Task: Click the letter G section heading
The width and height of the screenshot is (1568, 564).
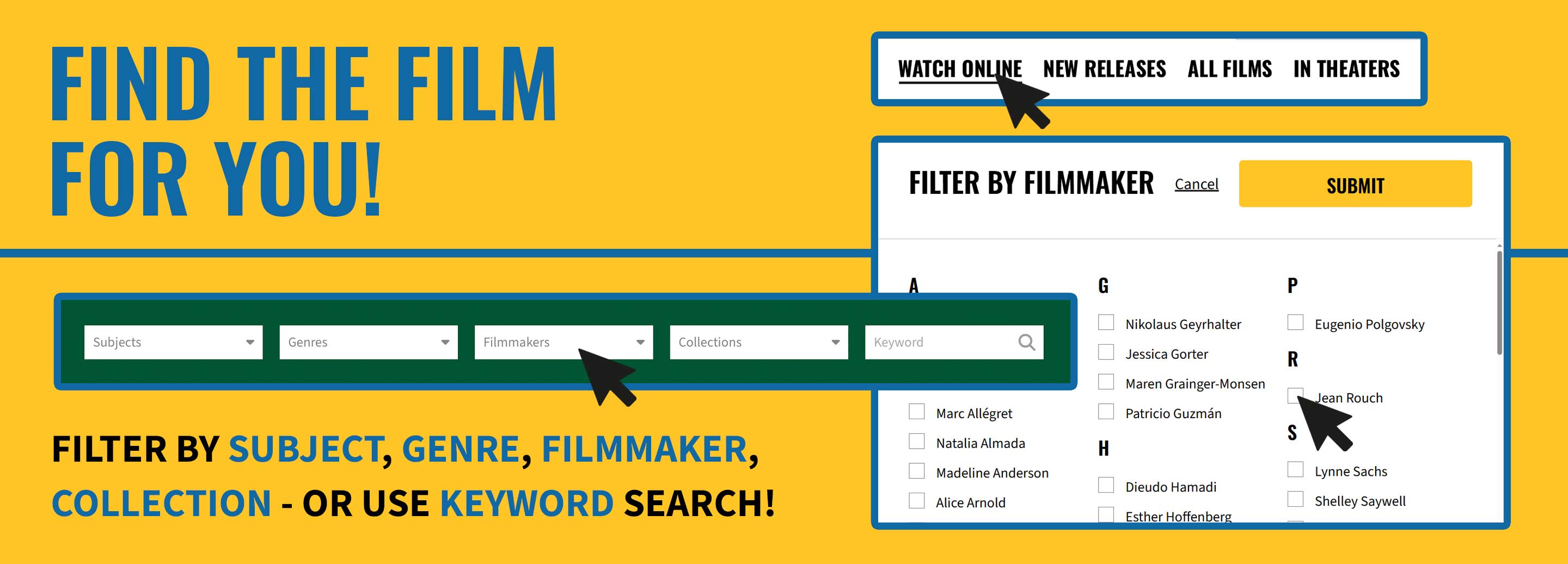Action: [1104, 285]
